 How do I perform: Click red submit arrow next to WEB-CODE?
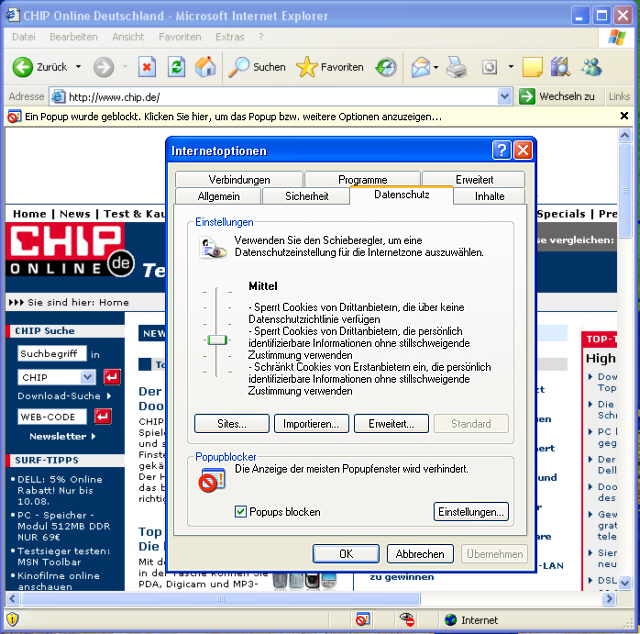click(103, 416)
